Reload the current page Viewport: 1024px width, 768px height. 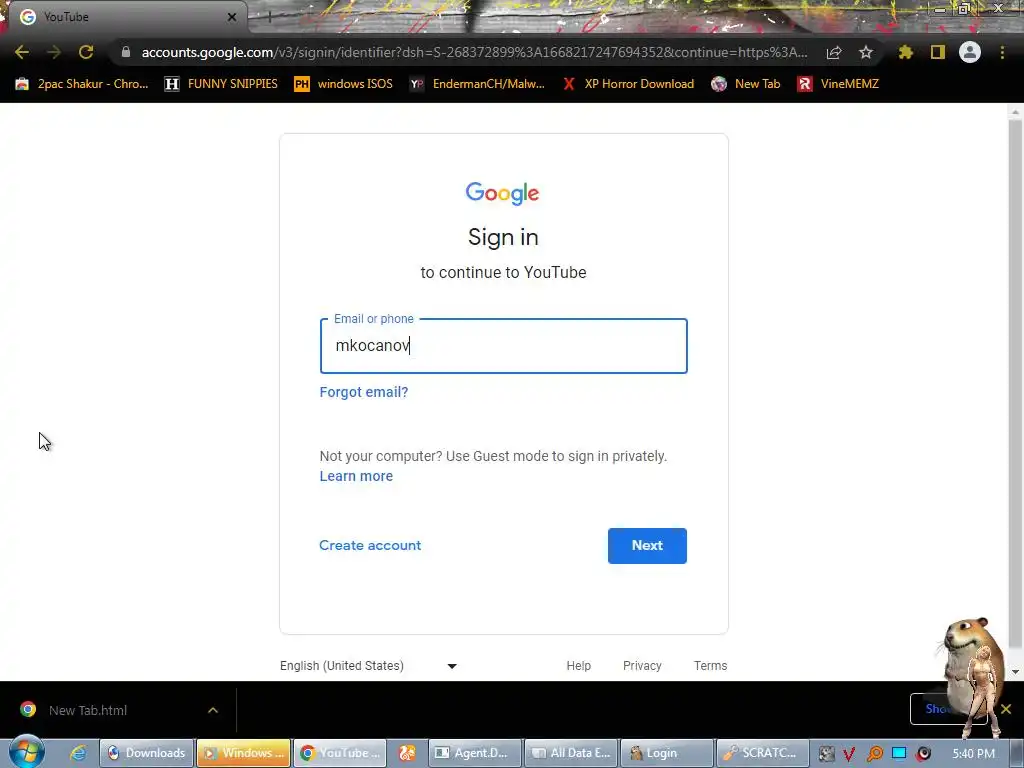click(x=86, y=52)
